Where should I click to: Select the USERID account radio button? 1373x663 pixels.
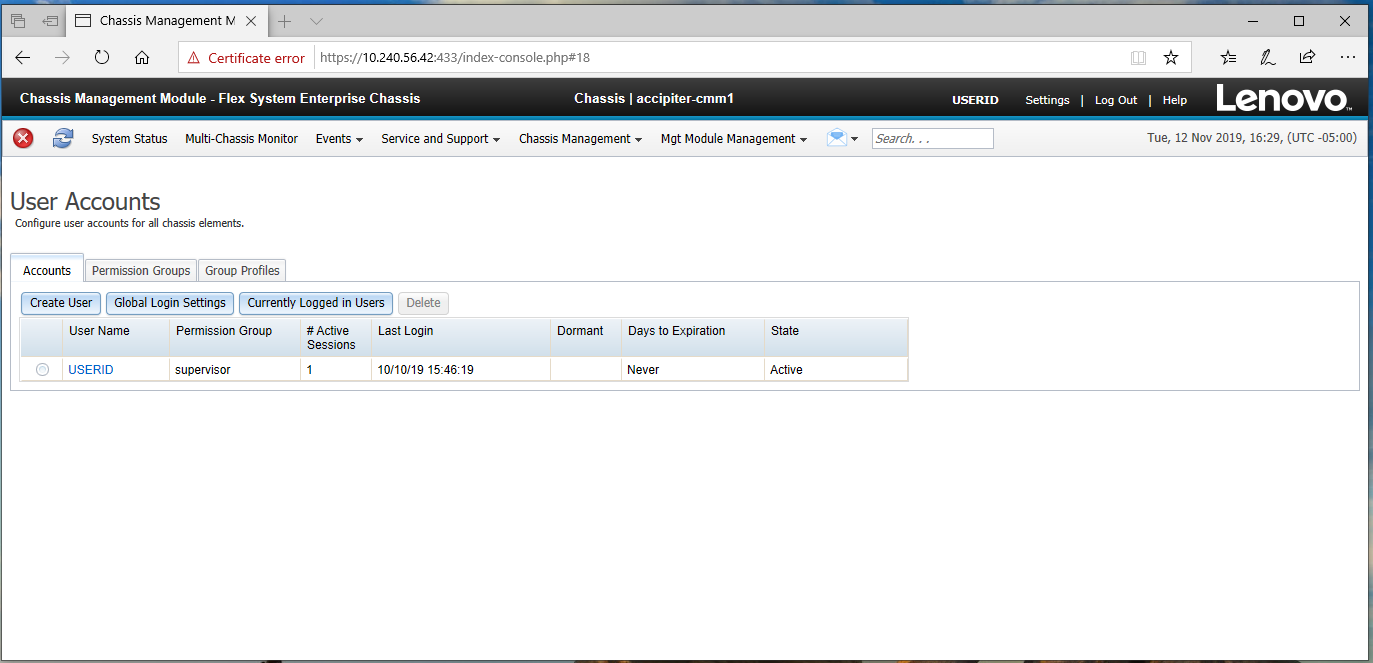(x=42, y=370)
